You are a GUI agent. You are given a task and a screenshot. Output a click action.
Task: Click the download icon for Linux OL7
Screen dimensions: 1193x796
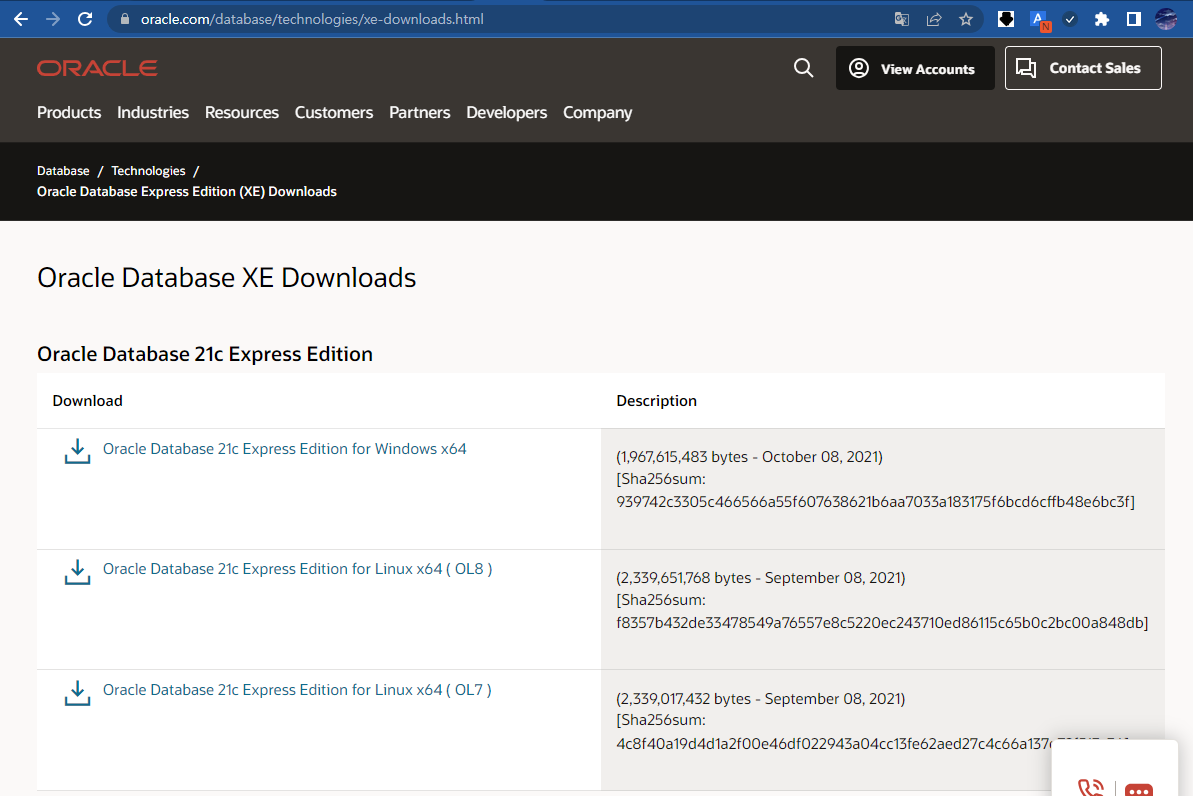pyautogui.click(x=77, y=693)
